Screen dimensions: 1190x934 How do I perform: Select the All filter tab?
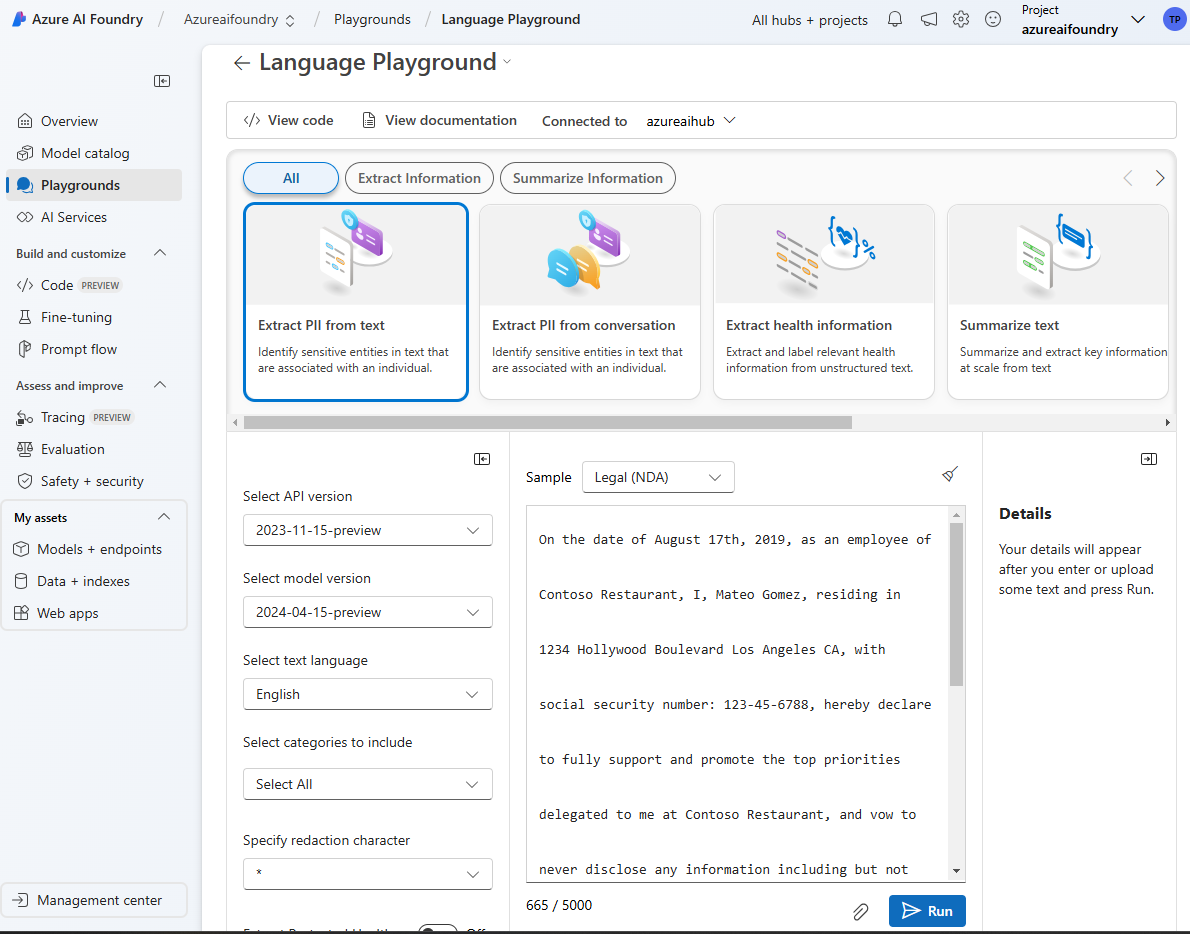point(291,178)
